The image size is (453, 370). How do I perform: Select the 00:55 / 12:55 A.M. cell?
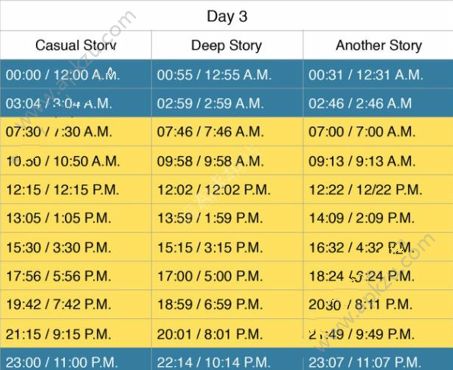tap(227, 74)
